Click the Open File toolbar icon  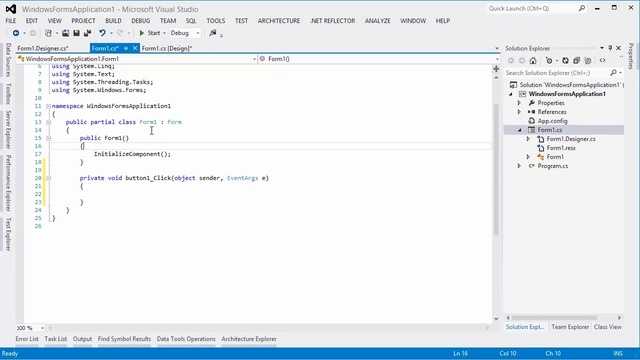[65, 33]
